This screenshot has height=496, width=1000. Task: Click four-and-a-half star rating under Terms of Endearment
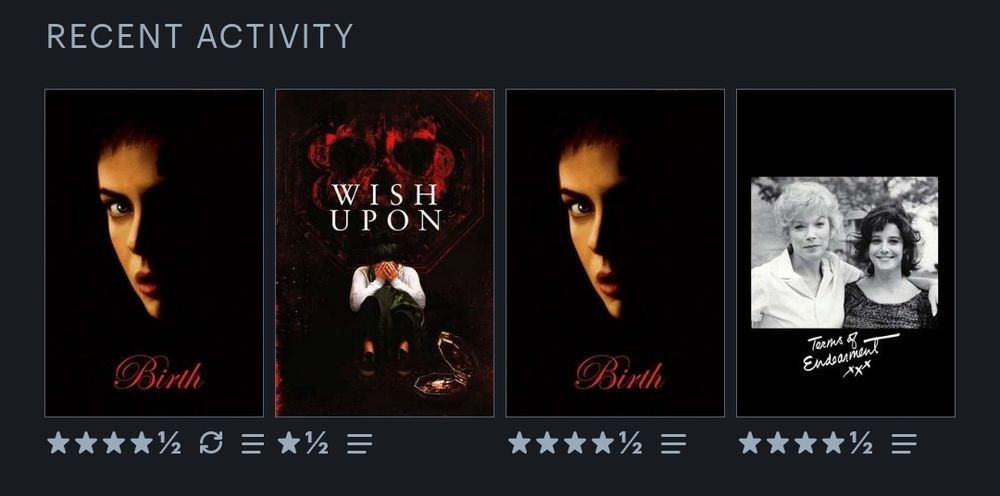click(x=805, y=442)
